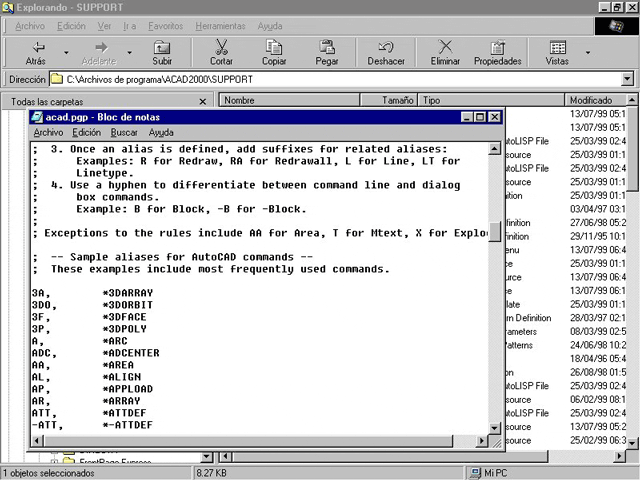Click the Subir up-folder icon
Image resolution: width=640 pixels, height=480 pixels.
click(x=162, y=47)
